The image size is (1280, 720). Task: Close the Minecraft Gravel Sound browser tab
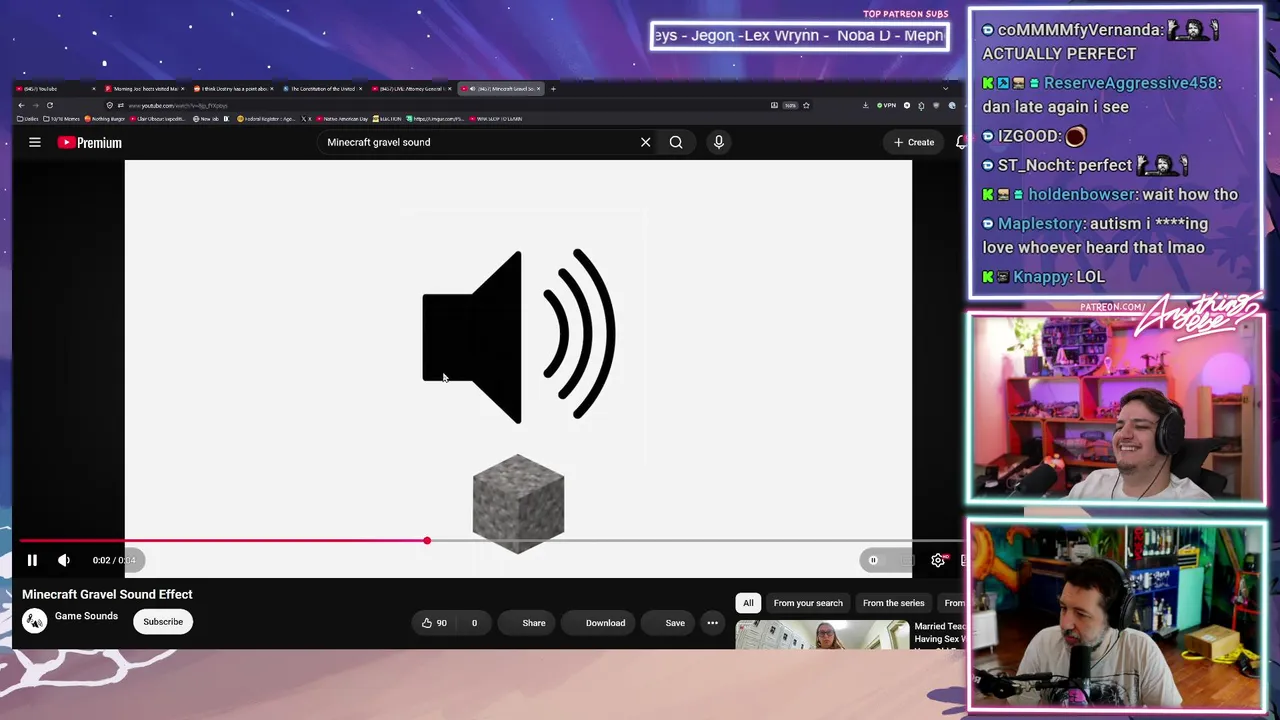point(539,89)
